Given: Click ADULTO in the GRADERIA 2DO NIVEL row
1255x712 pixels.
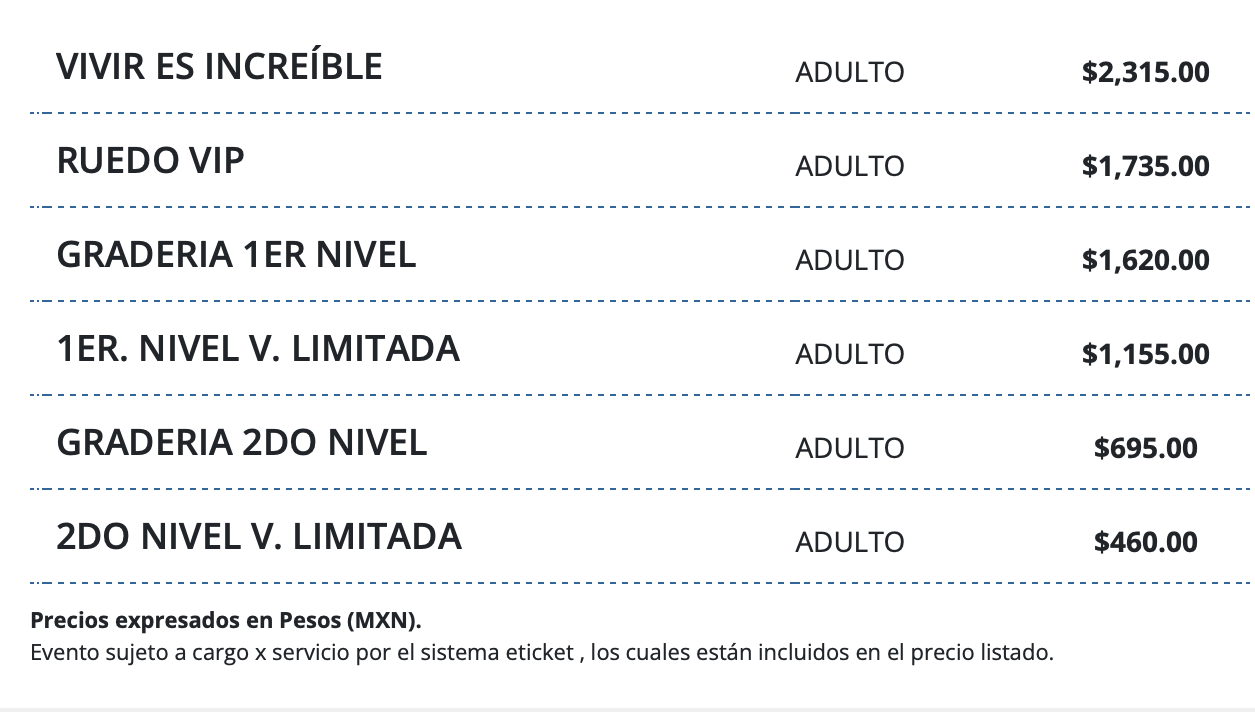Looking at the screenshot, I should point(849,448).
